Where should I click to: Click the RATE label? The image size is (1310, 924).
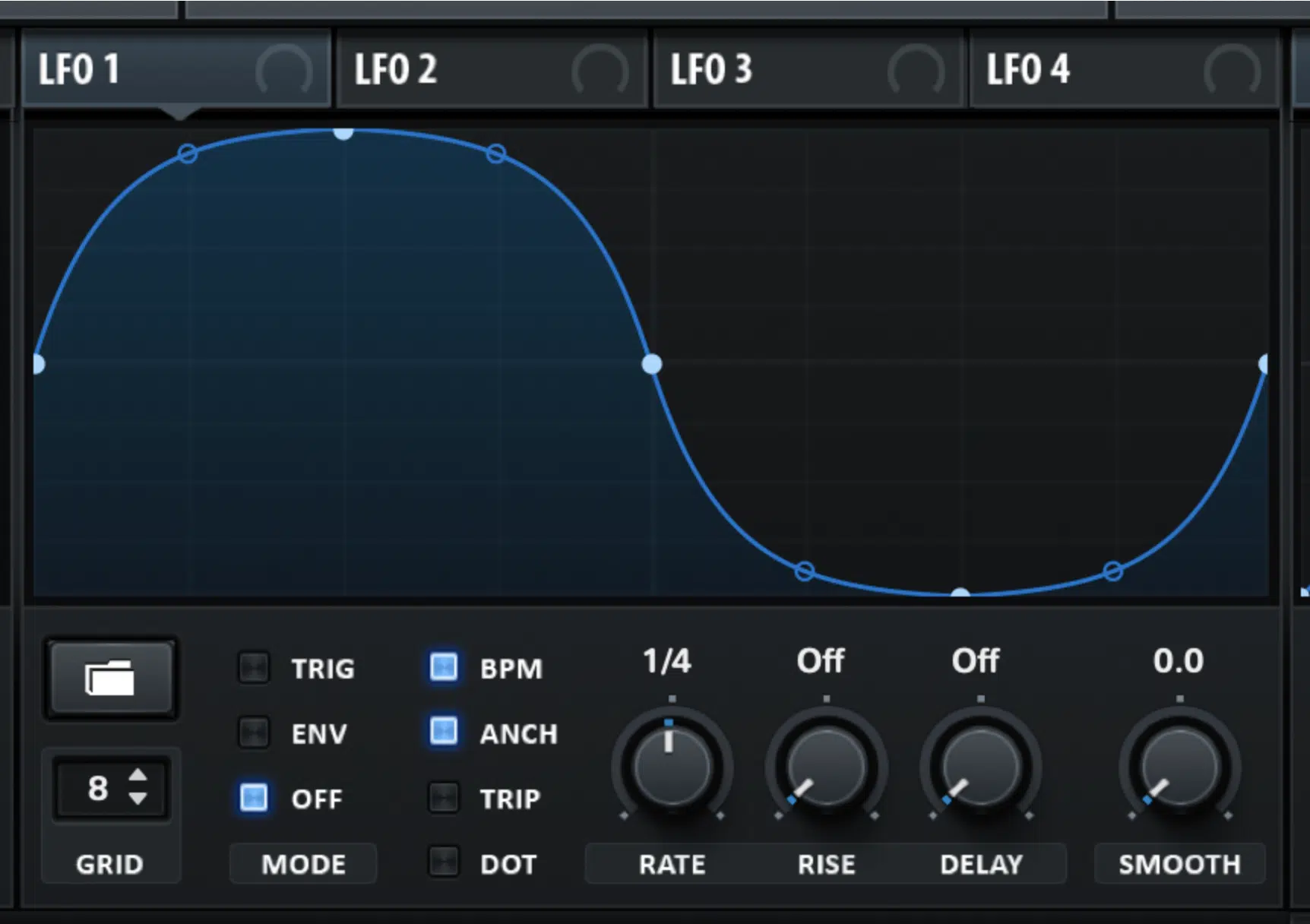click(x=672, y=864)
